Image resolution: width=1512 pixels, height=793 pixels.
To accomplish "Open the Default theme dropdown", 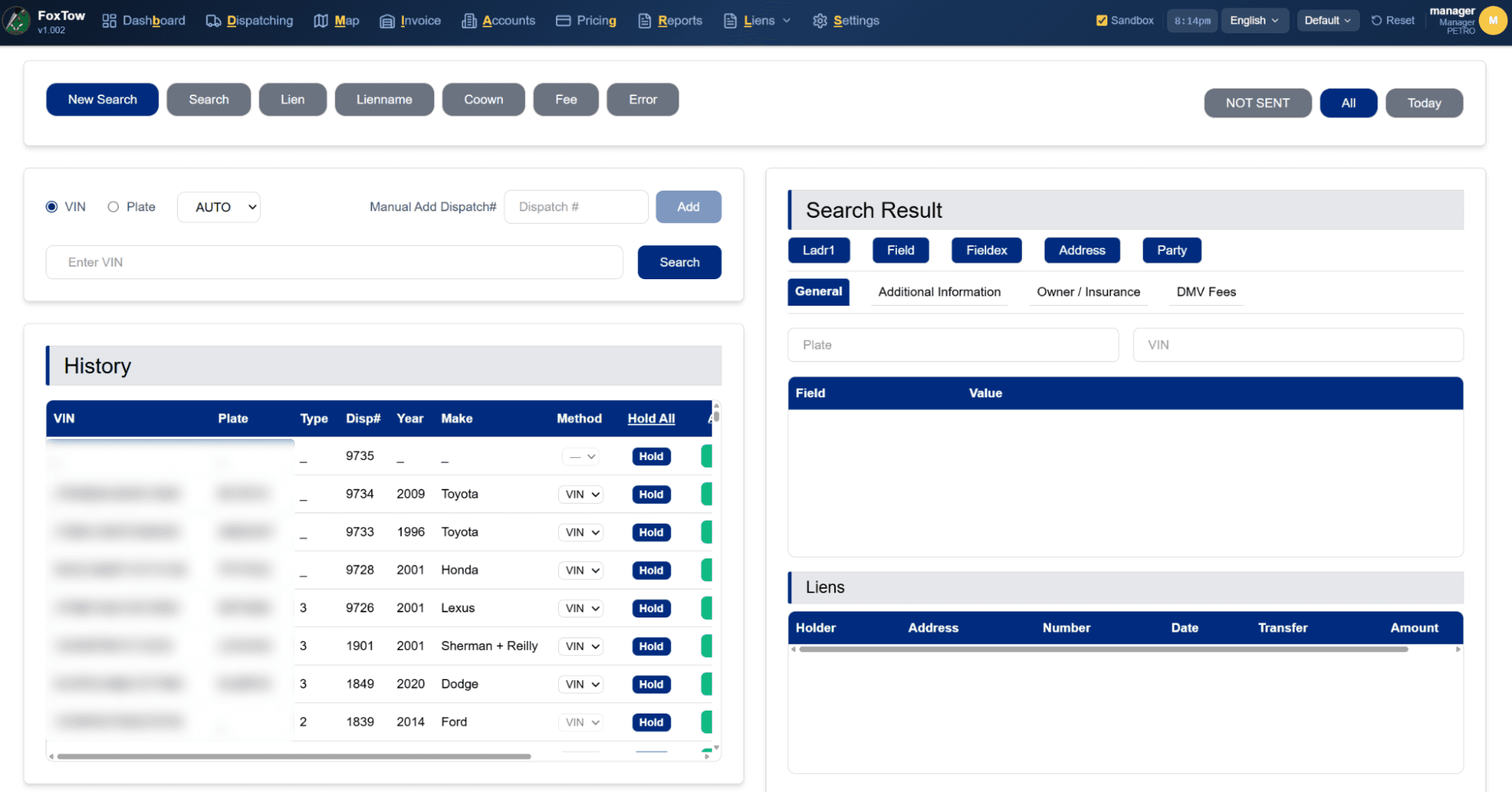I will click(x=1327, y=20).
